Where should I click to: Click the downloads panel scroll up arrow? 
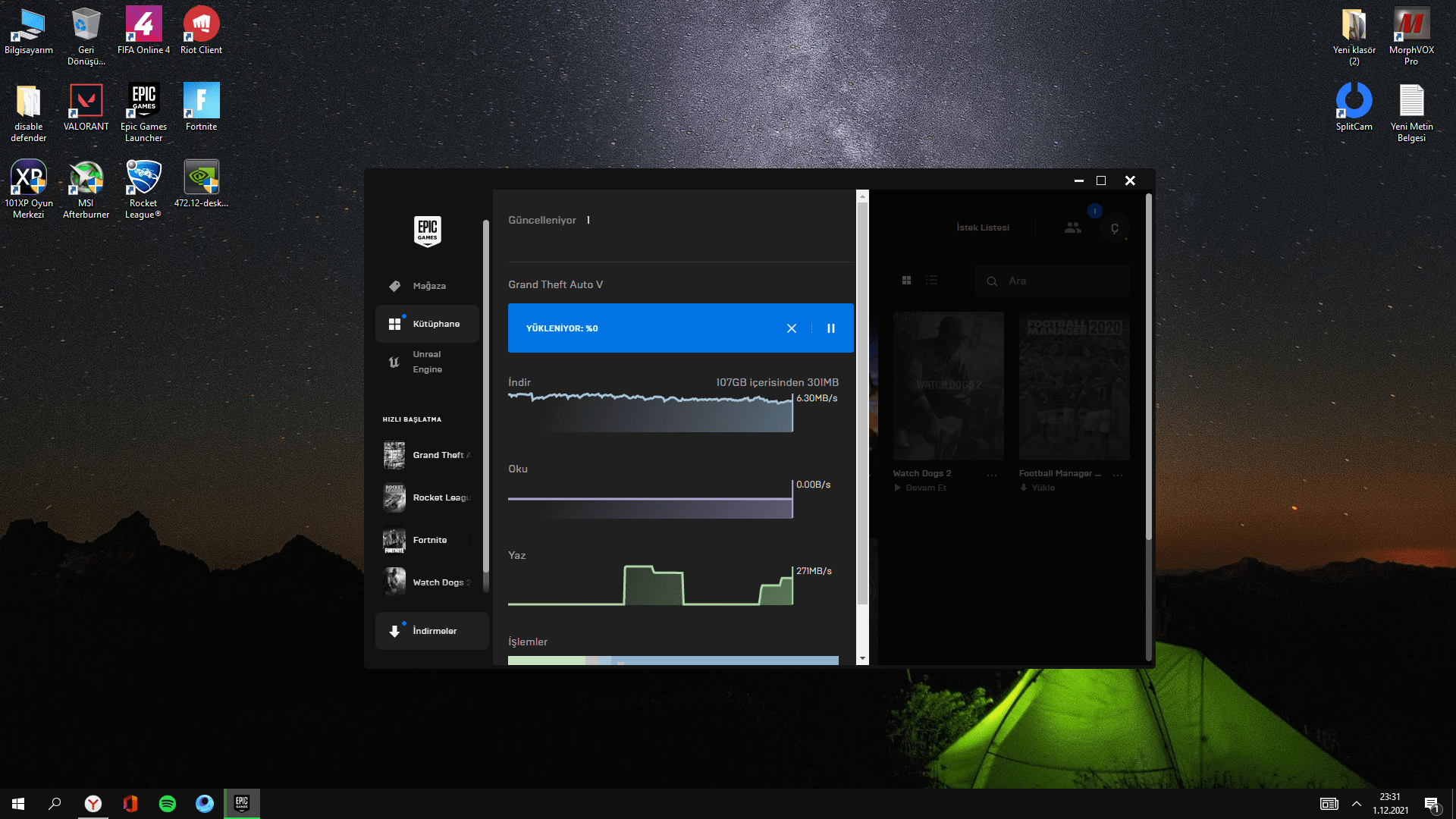[x=862, y=196]
